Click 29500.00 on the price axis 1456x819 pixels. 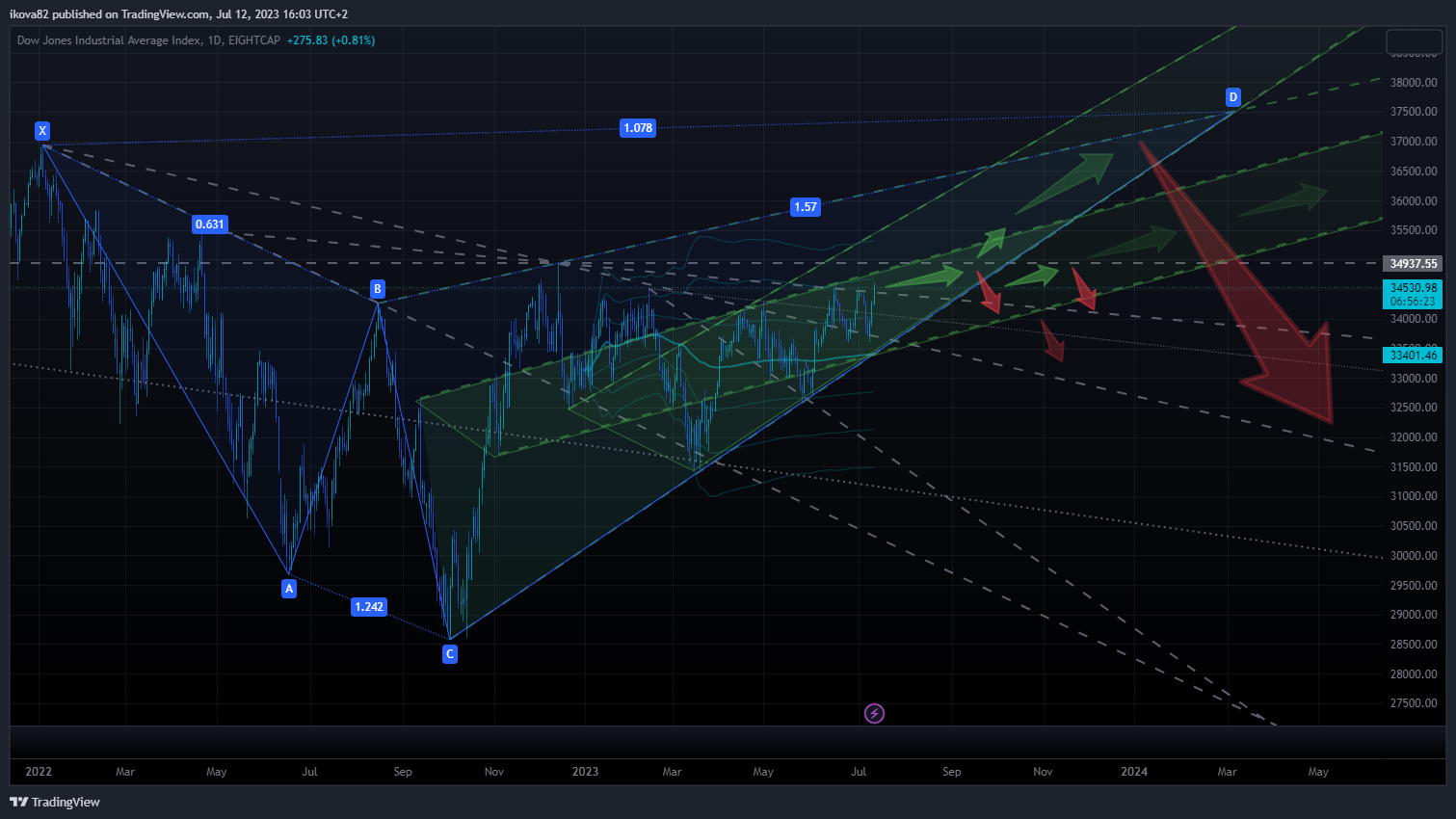1414,586
